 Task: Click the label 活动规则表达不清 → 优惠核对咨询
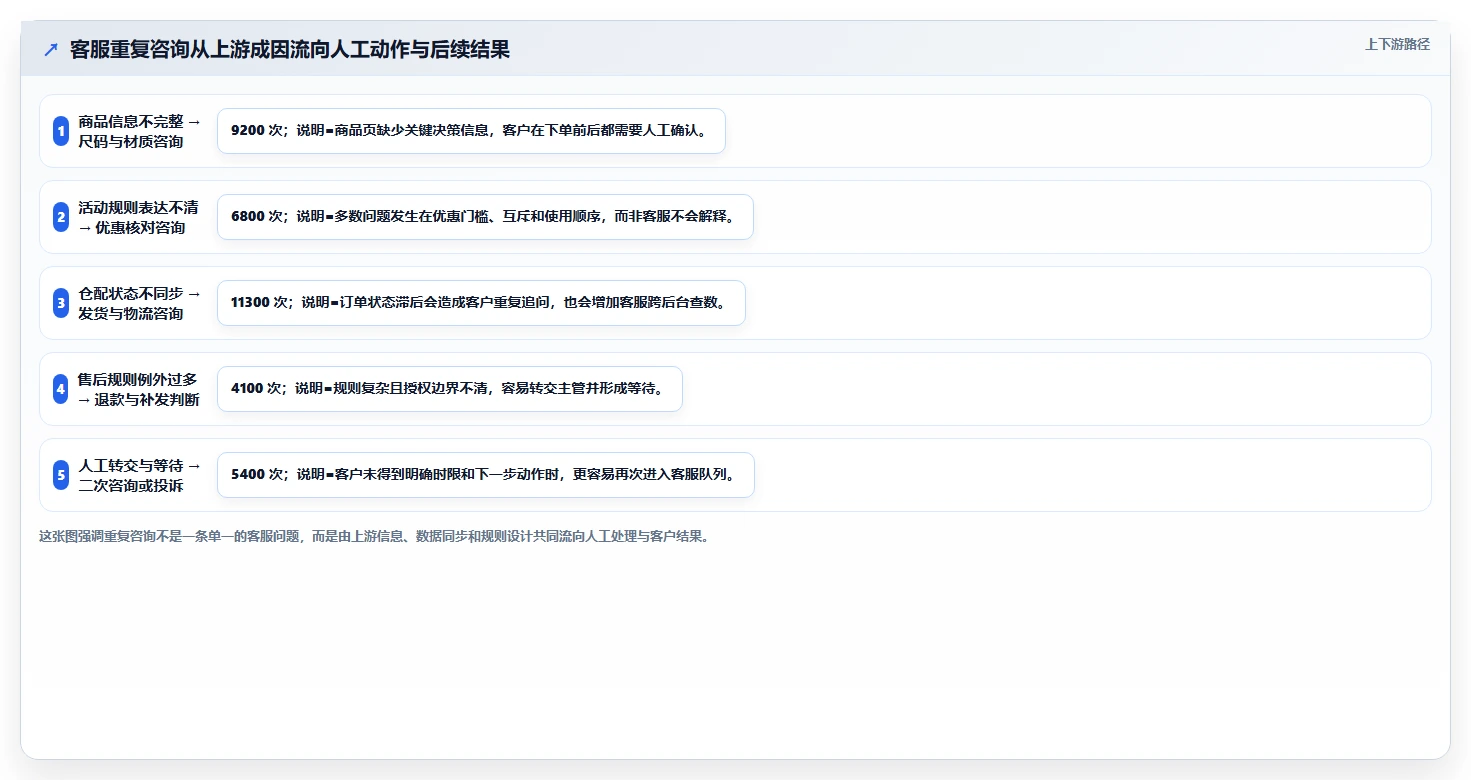point(139,217)
